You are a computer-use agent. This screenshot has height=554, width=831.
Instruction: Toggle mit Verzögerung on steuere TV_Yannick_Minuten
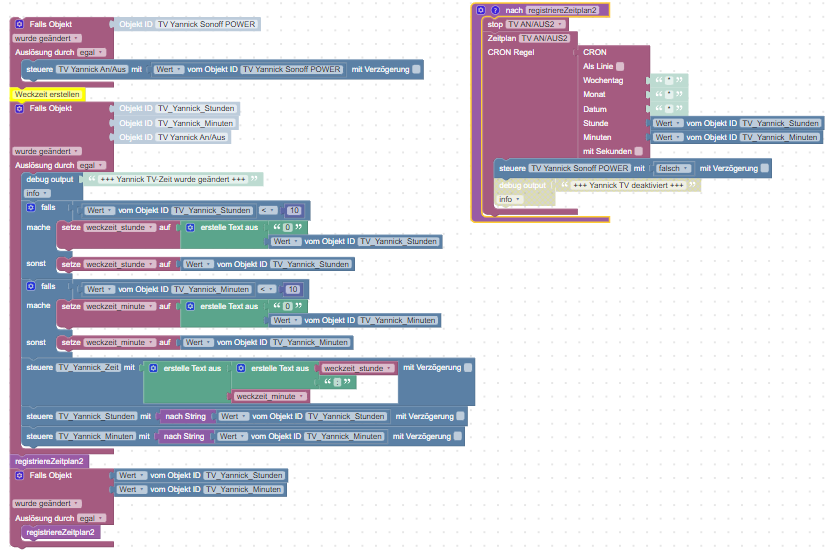pos(458,436)
